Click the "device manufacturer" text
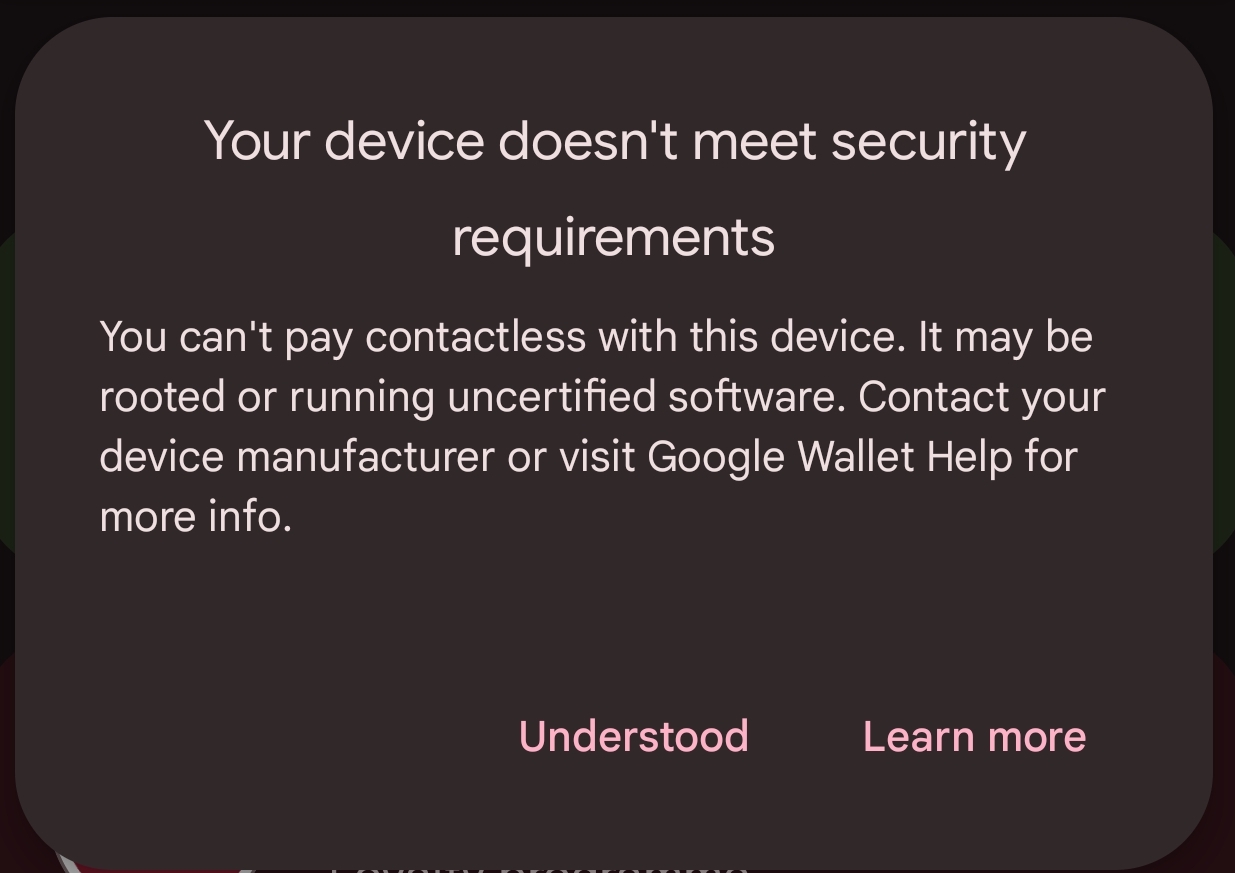The height and width of the screenshot is (873, 1235). [297, 458]
